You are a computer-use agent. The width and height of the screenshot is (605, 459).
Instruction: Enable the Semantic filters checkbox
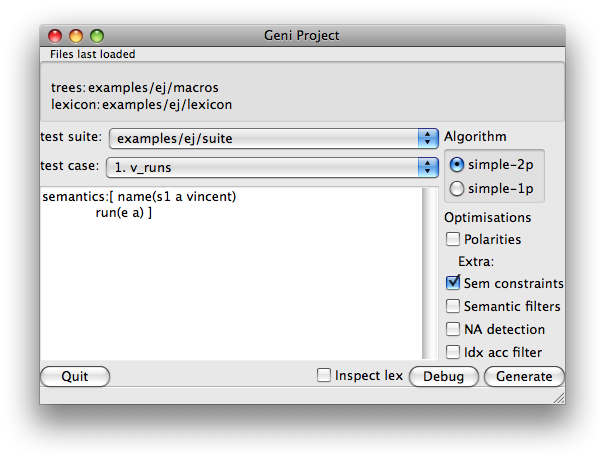point(453,306)
